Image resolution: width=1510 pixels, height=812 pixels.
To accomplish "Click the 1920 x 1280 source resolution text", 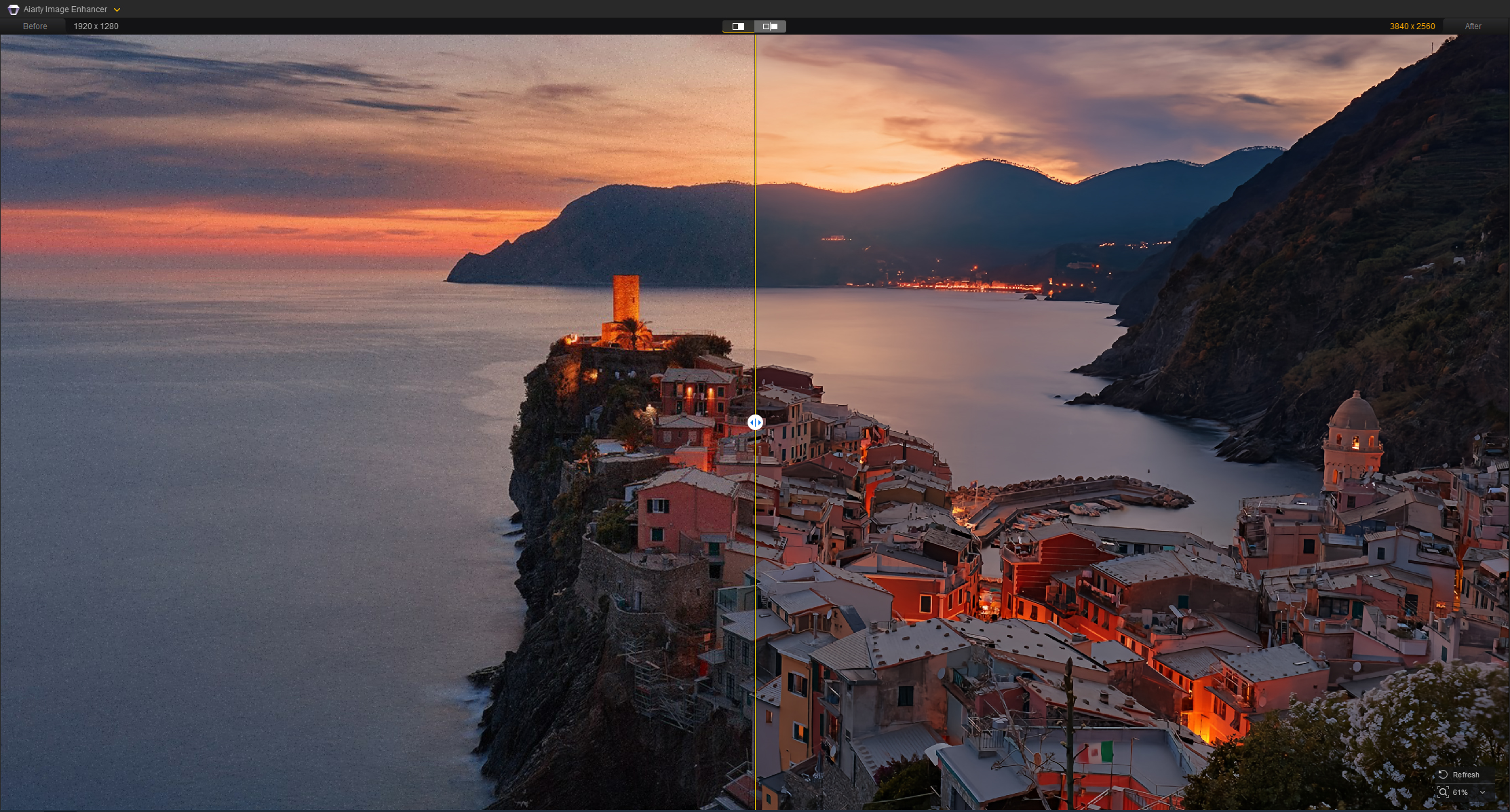I will tap(96, 26).
